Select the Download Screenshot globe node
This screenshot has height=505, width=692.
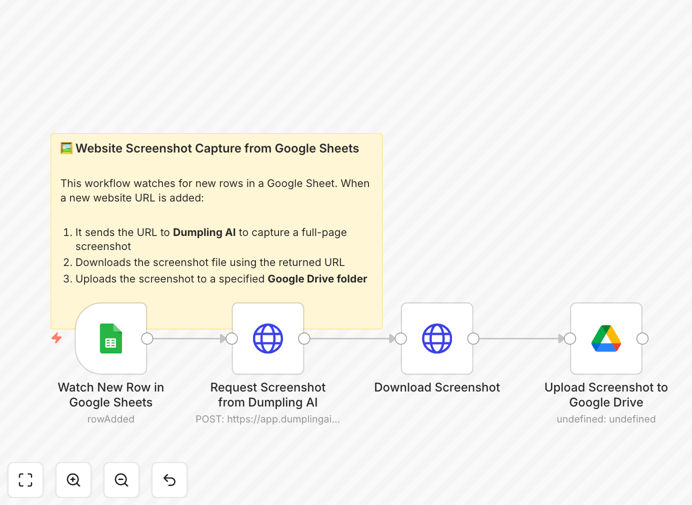pyautogui.click(x=437, y=339)
